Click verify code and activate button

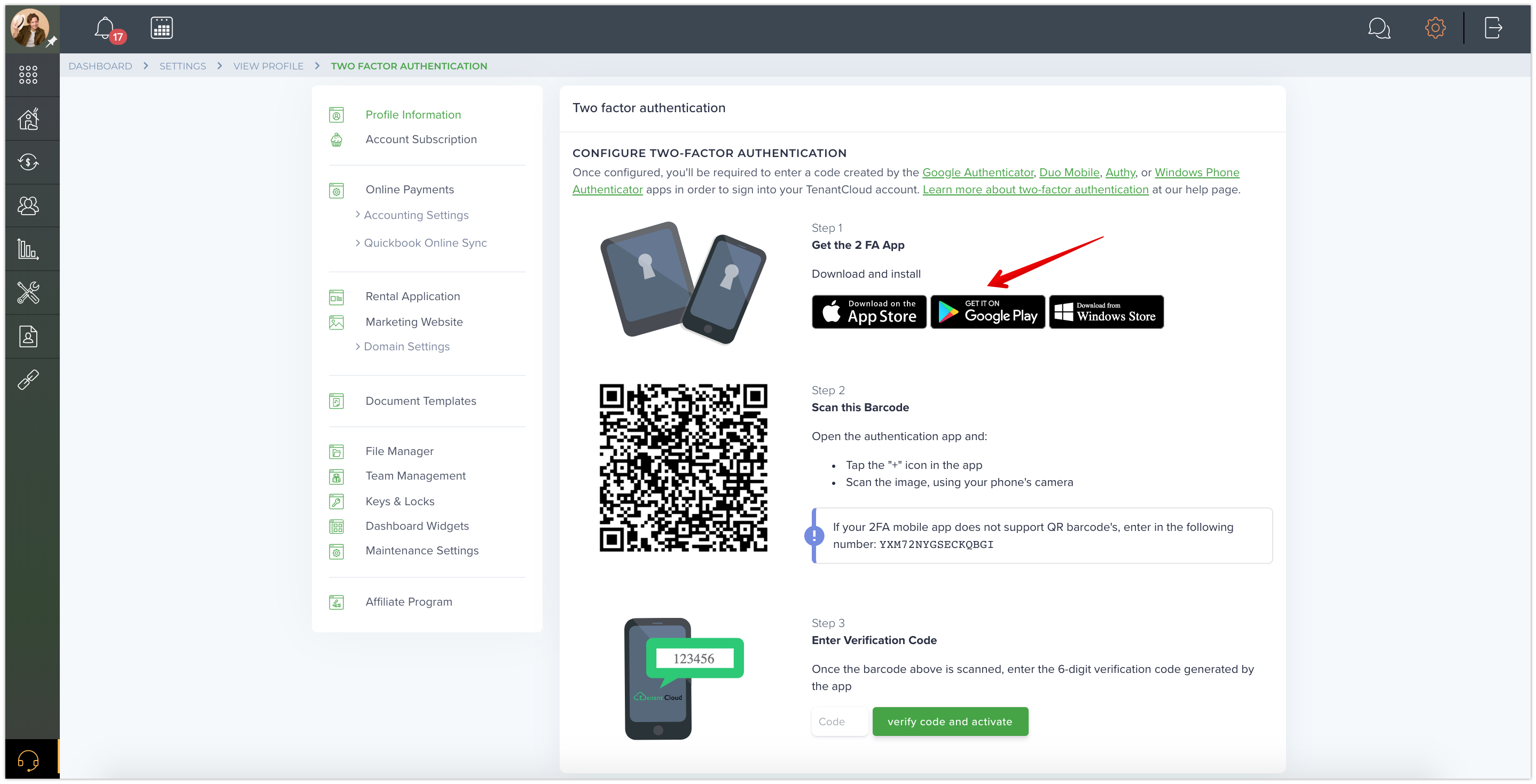[950, 722]
